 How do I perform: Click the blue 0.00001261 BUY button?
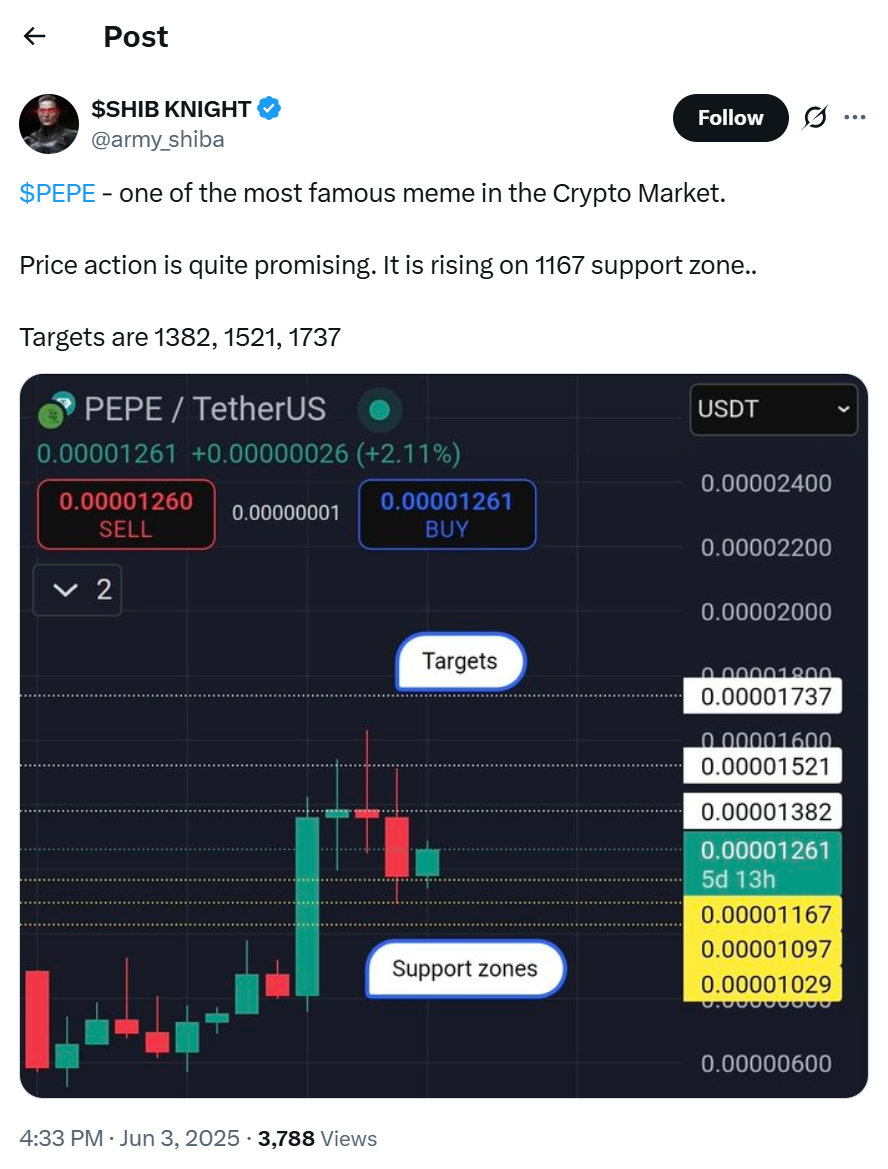point(447,514)
